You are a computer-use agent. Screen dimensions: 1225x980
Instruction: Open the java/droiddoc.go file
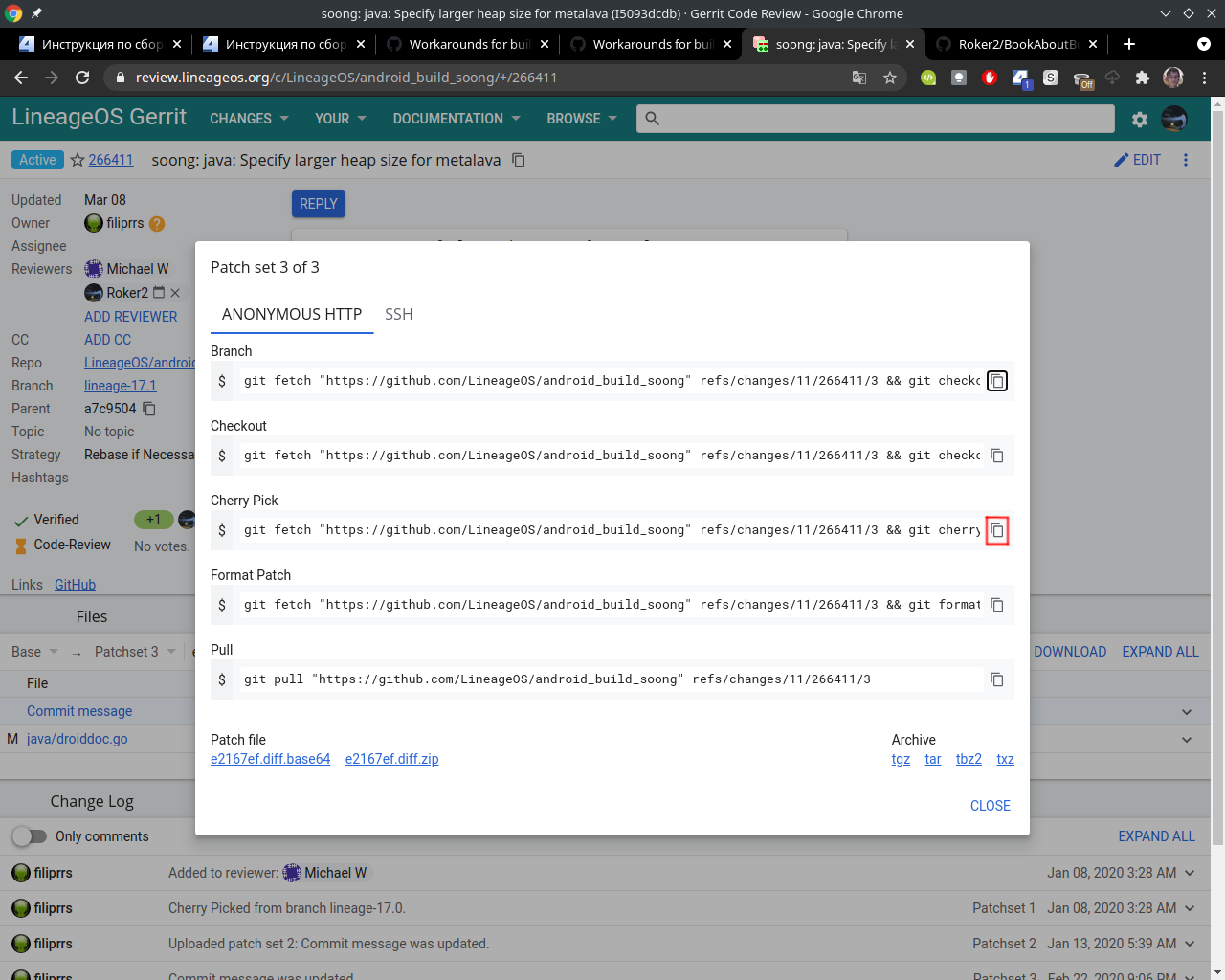pos(78,739)
